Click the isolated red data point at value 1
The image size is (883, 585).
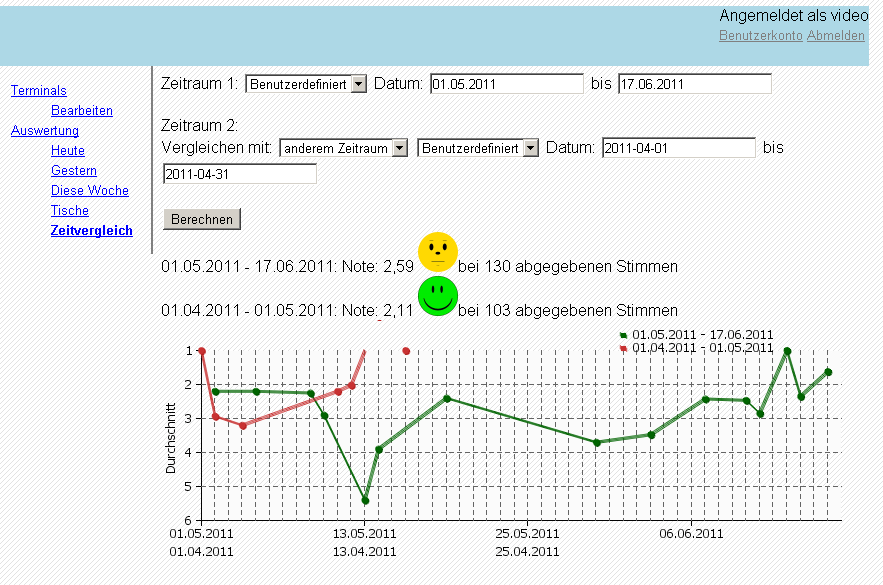406,351
